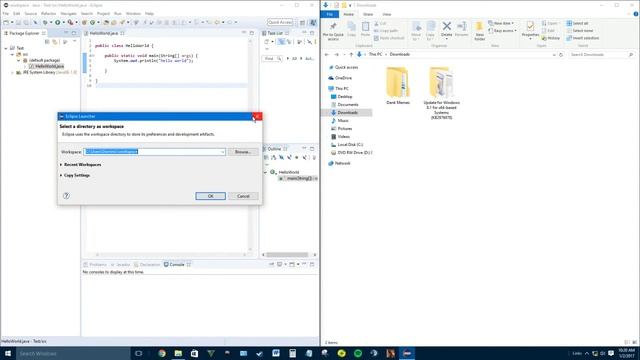
Task: Expand the JRE System Library node
Action: pyautogui.click(x=12, y=72)
